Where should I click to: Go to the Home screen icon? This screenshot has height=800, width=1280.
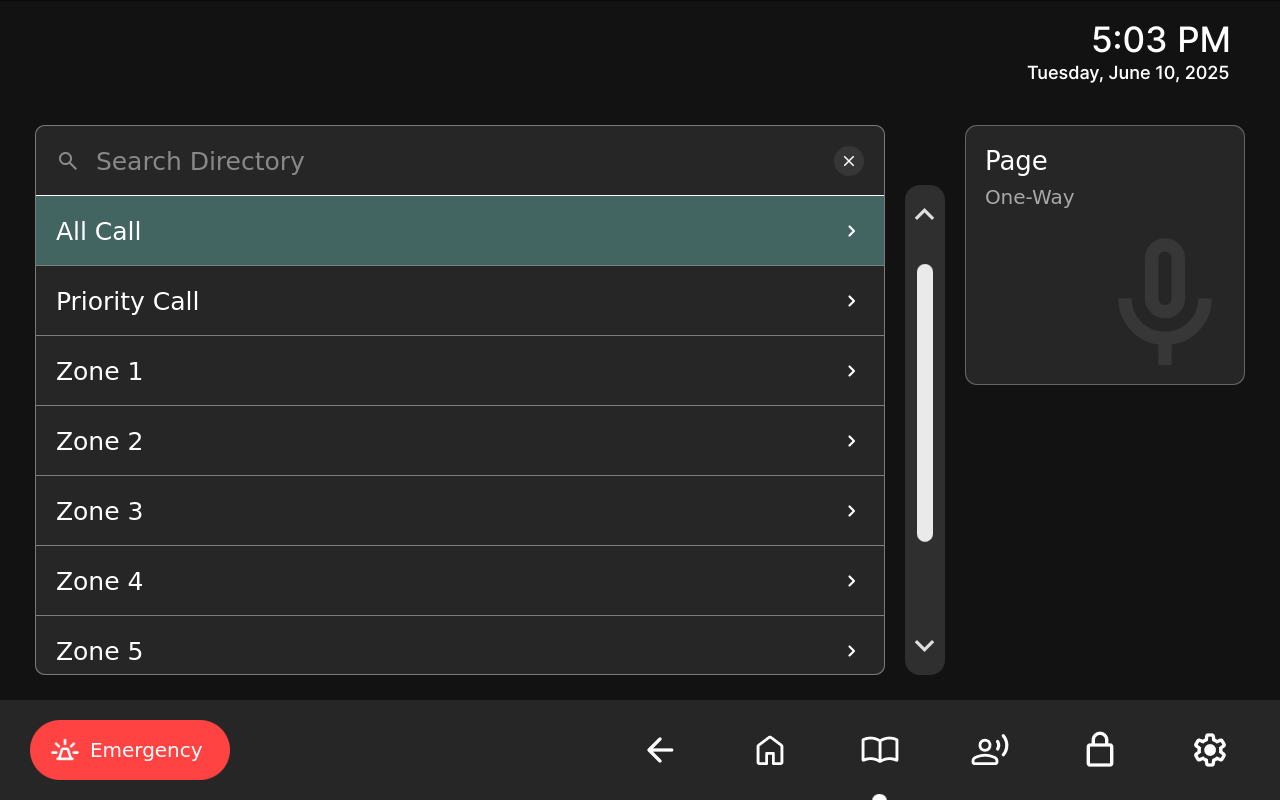coord(770,750)
